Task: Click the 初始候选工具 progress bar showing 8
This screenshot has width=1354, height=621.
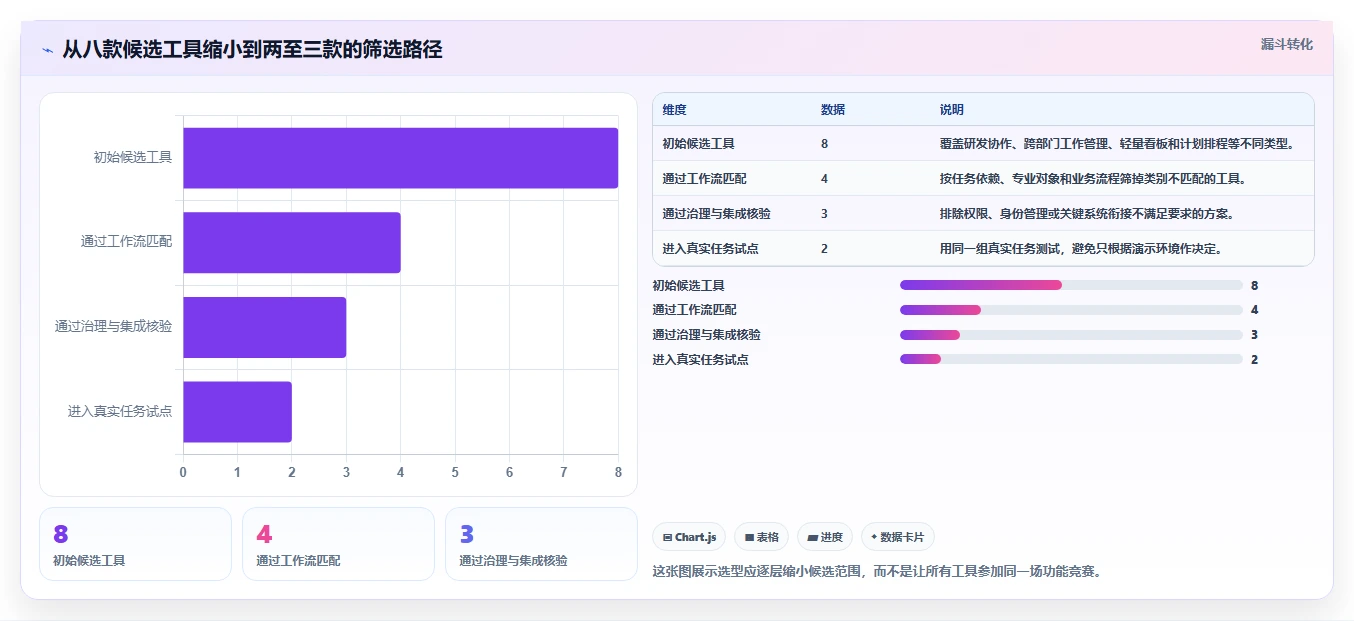Action: tap(1071, 285)
